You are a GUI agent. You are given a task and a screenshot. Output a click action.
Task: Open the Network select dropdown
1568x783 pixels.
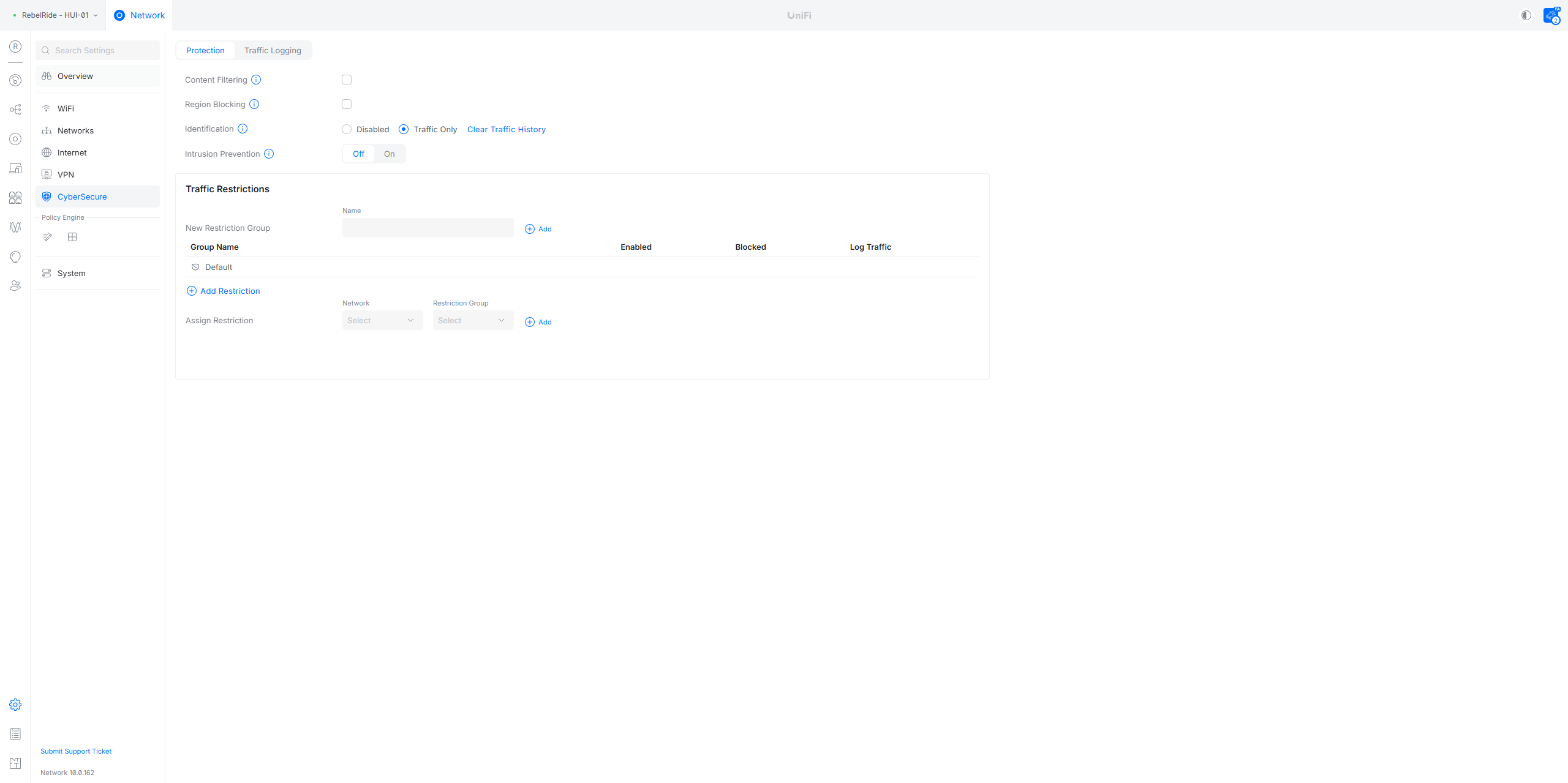[x=382, y=320]
